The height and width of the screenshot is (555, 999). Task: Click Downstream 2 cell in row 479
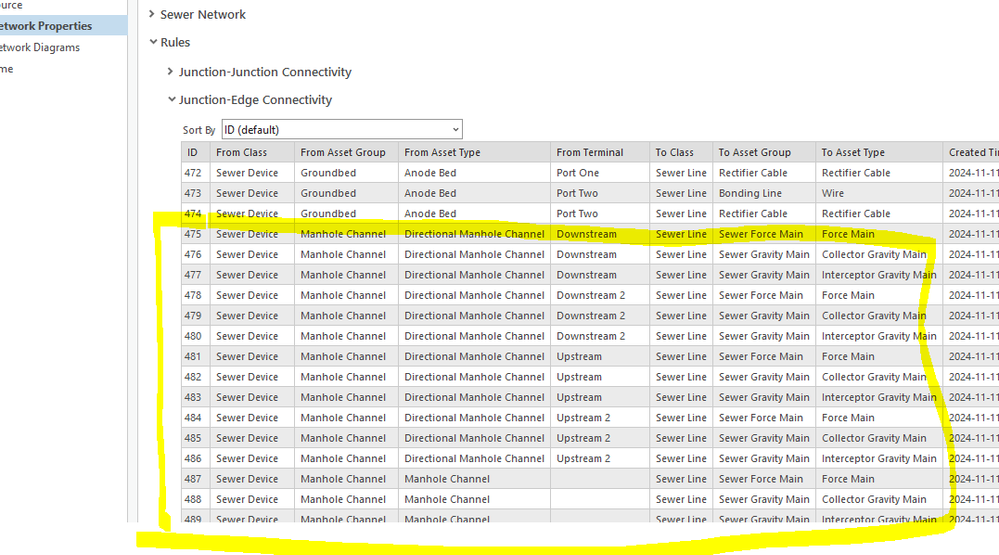click(600, 315)
